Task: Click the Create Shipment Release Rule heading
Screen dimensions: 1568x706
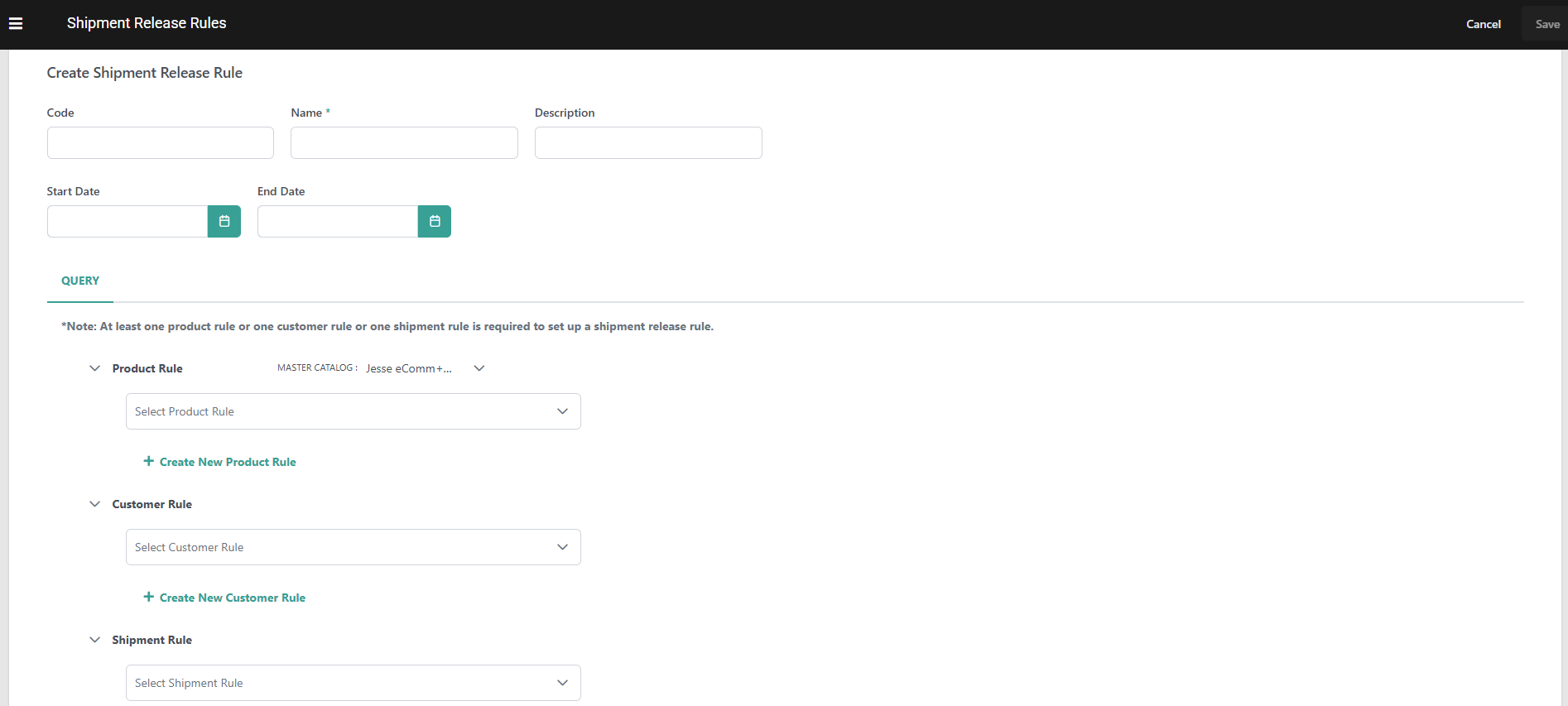Action: (x=145, y=73)
